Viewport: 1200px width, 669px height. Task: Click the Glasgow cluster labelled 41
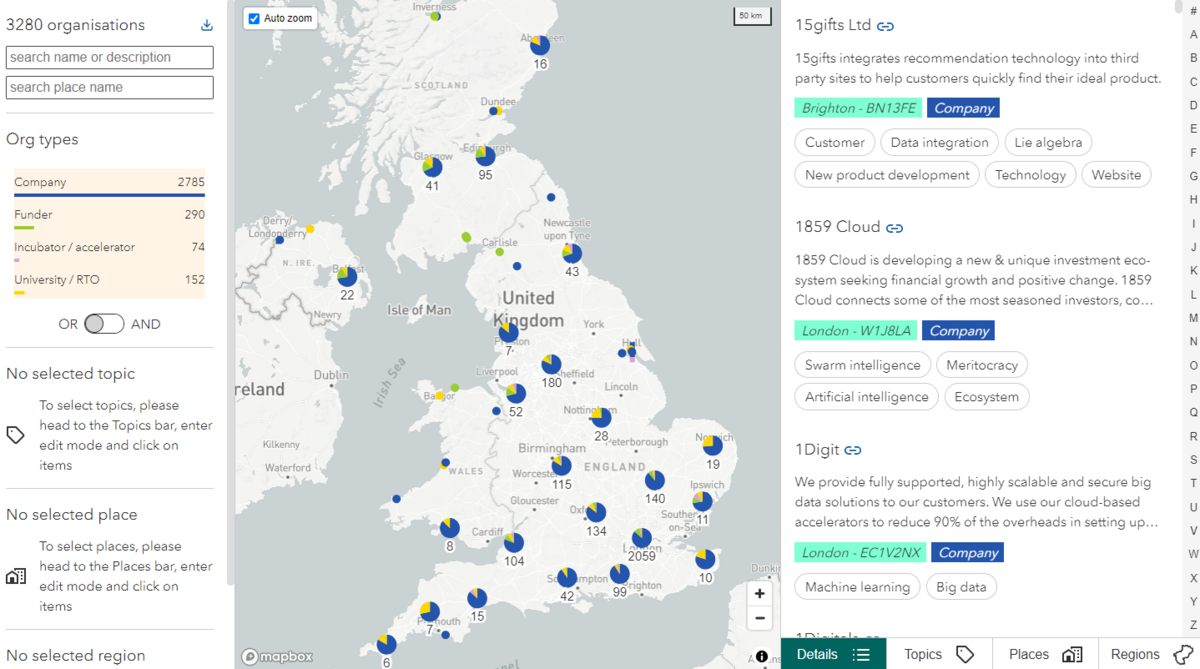click(x=432, y=167)
